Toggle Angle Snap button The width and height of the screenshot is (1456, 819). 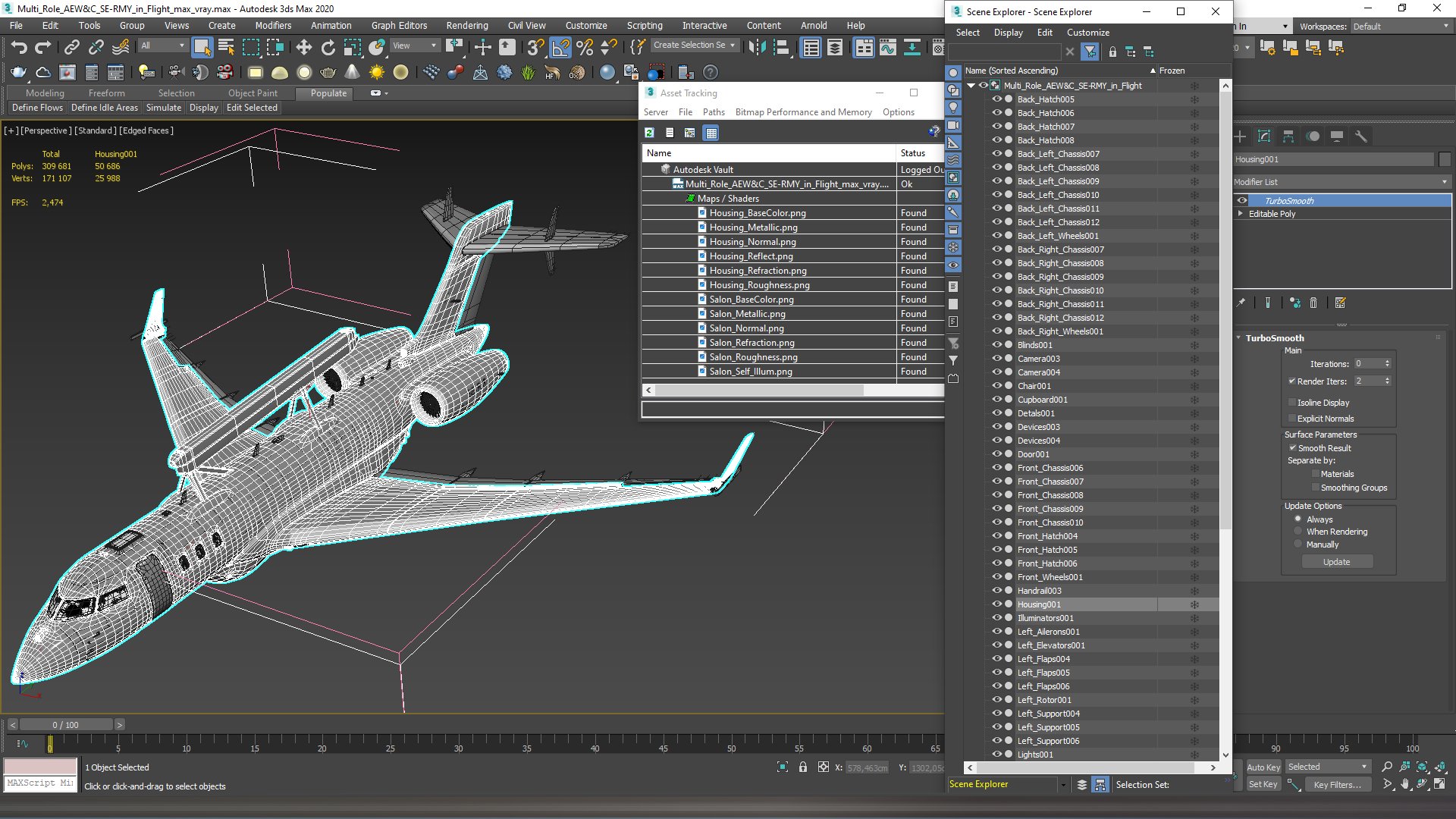point(560,47)
